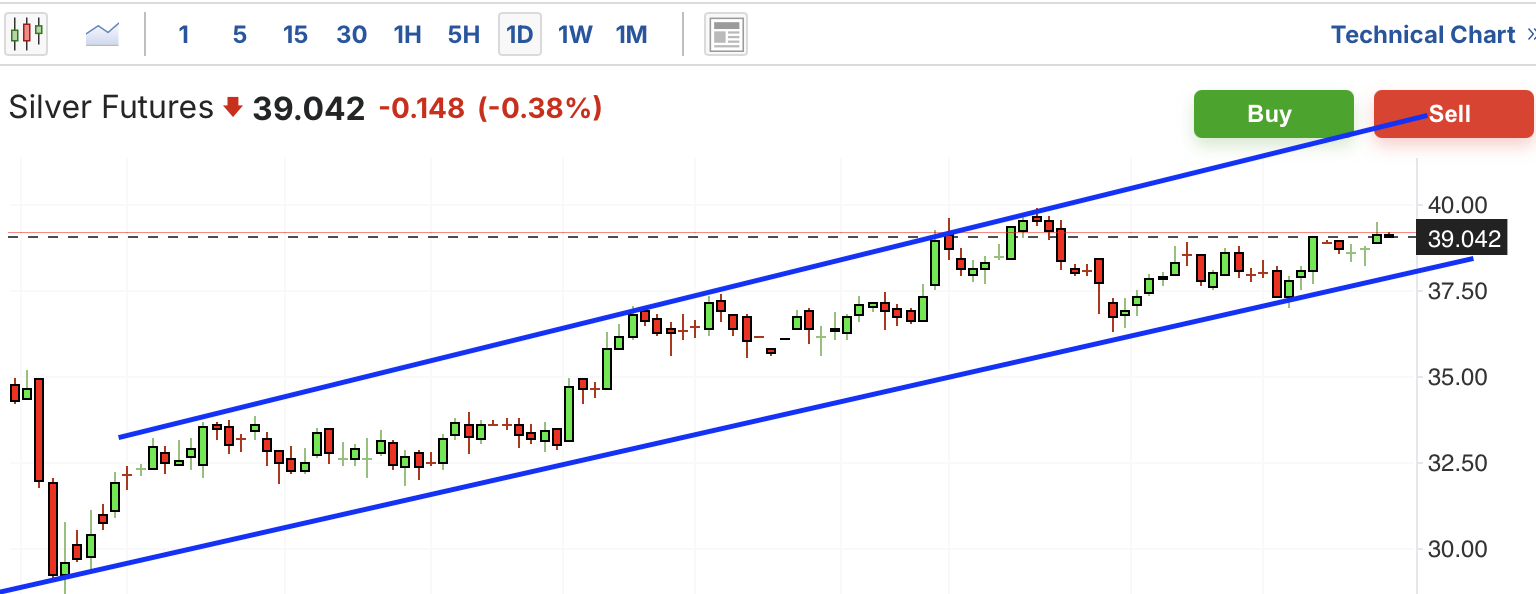This screenshot has height=594, width=1536.
Task: Select the candlestick chart type icon
Action: point(27,35)
